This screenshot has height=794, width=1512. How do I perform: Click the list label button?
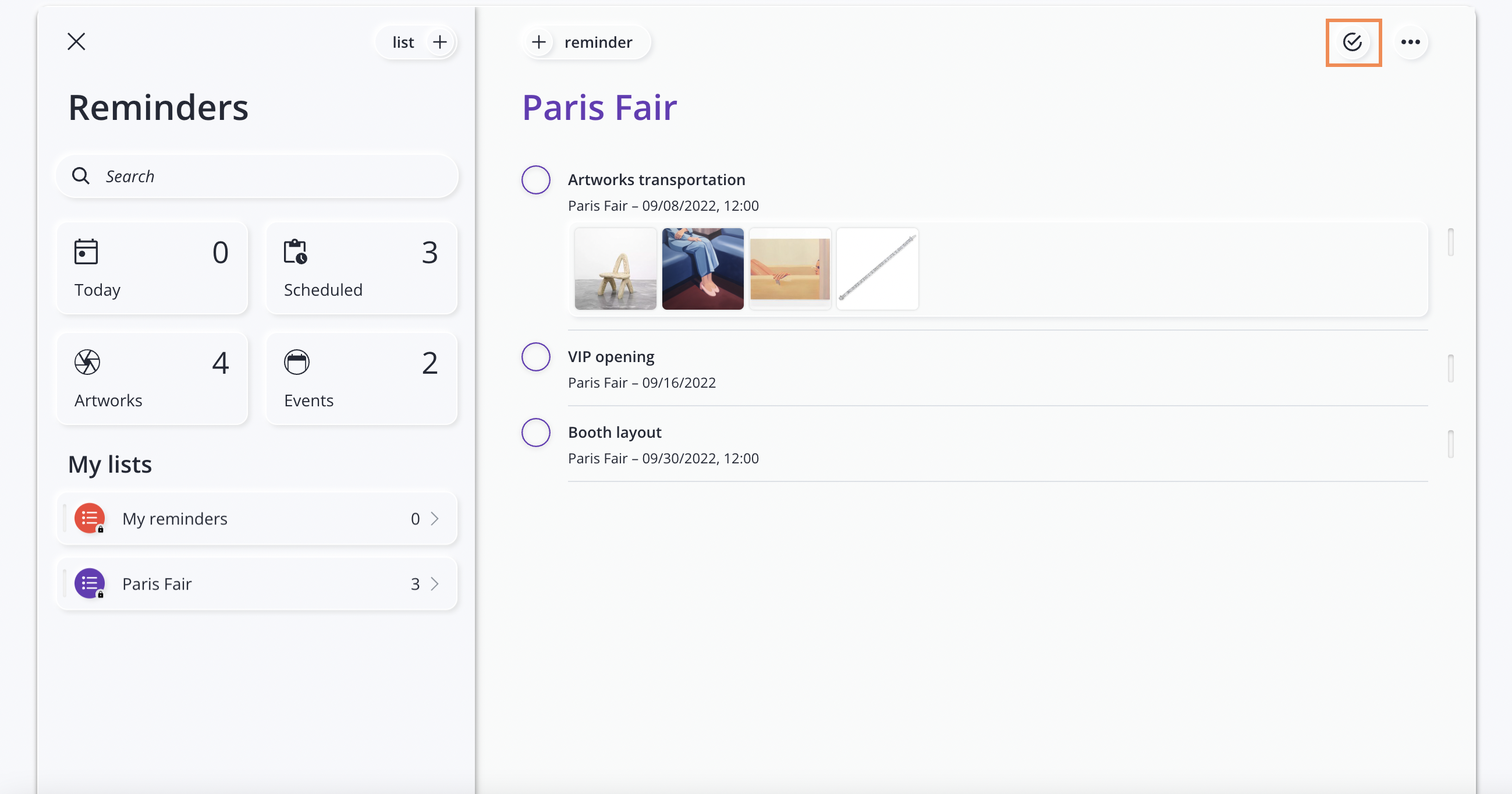(x=403, y=42)
